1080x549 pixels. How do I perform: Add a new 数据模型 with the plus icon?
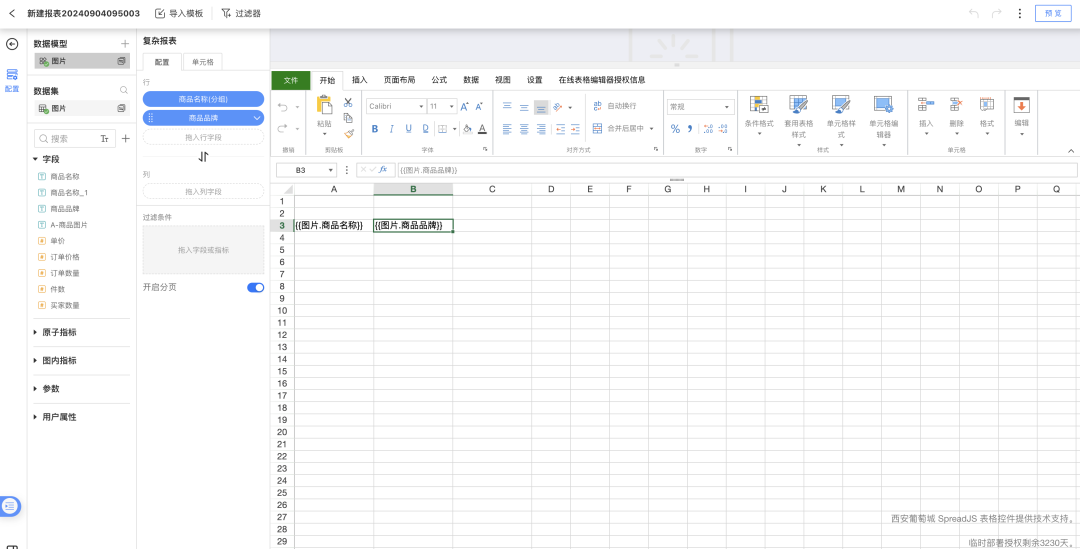[125, 43]
